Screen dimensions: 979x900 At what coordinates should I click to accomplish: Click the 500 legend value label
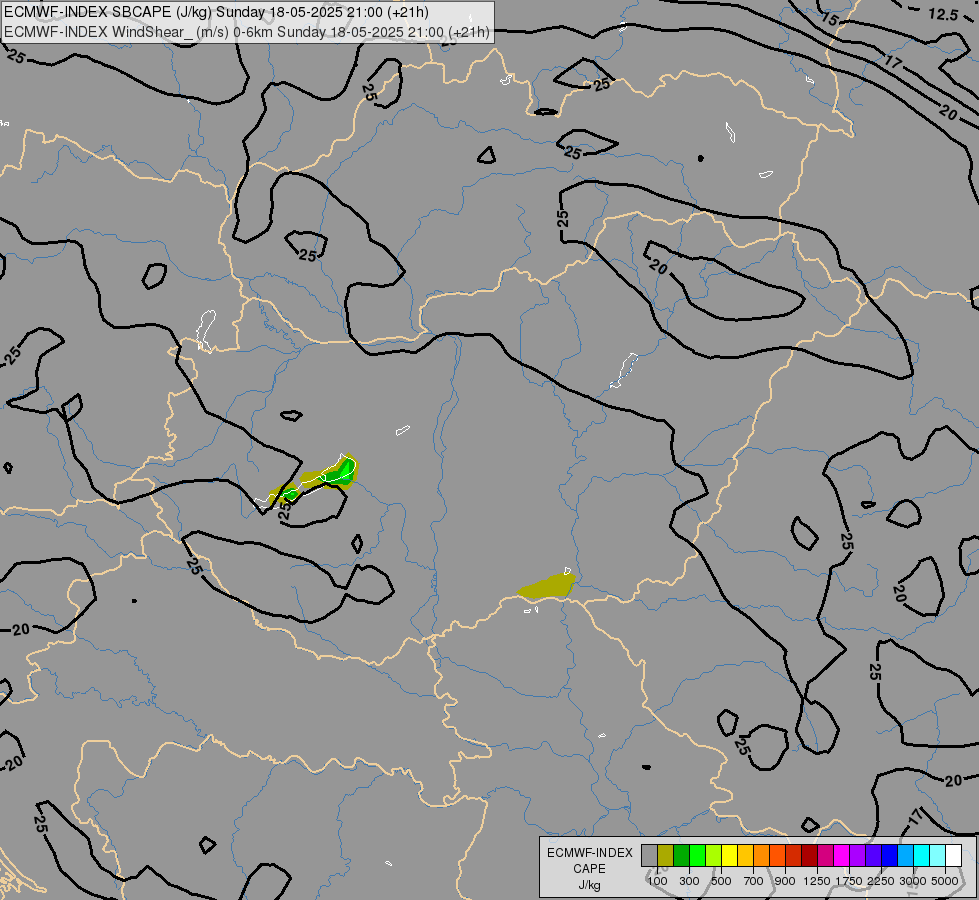(721, 881)
